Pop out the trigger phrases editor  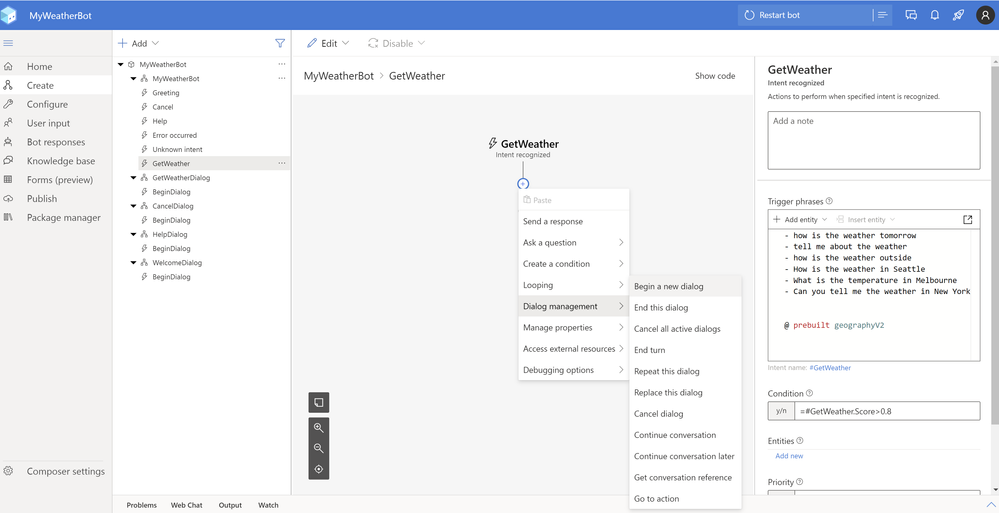[968, 219]
